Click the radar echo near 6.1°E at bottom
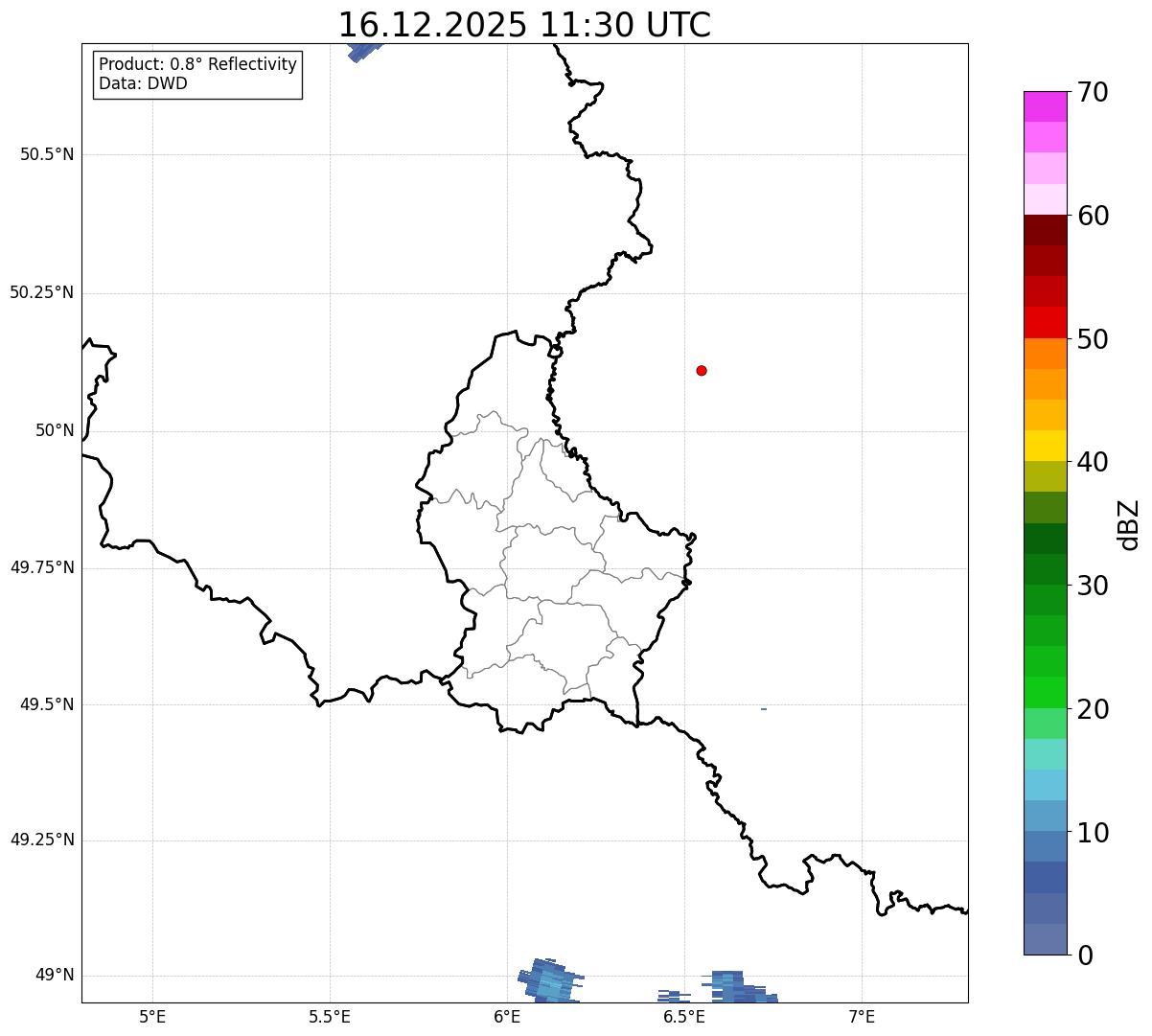1152x1036 pixels. click(551, 981)
